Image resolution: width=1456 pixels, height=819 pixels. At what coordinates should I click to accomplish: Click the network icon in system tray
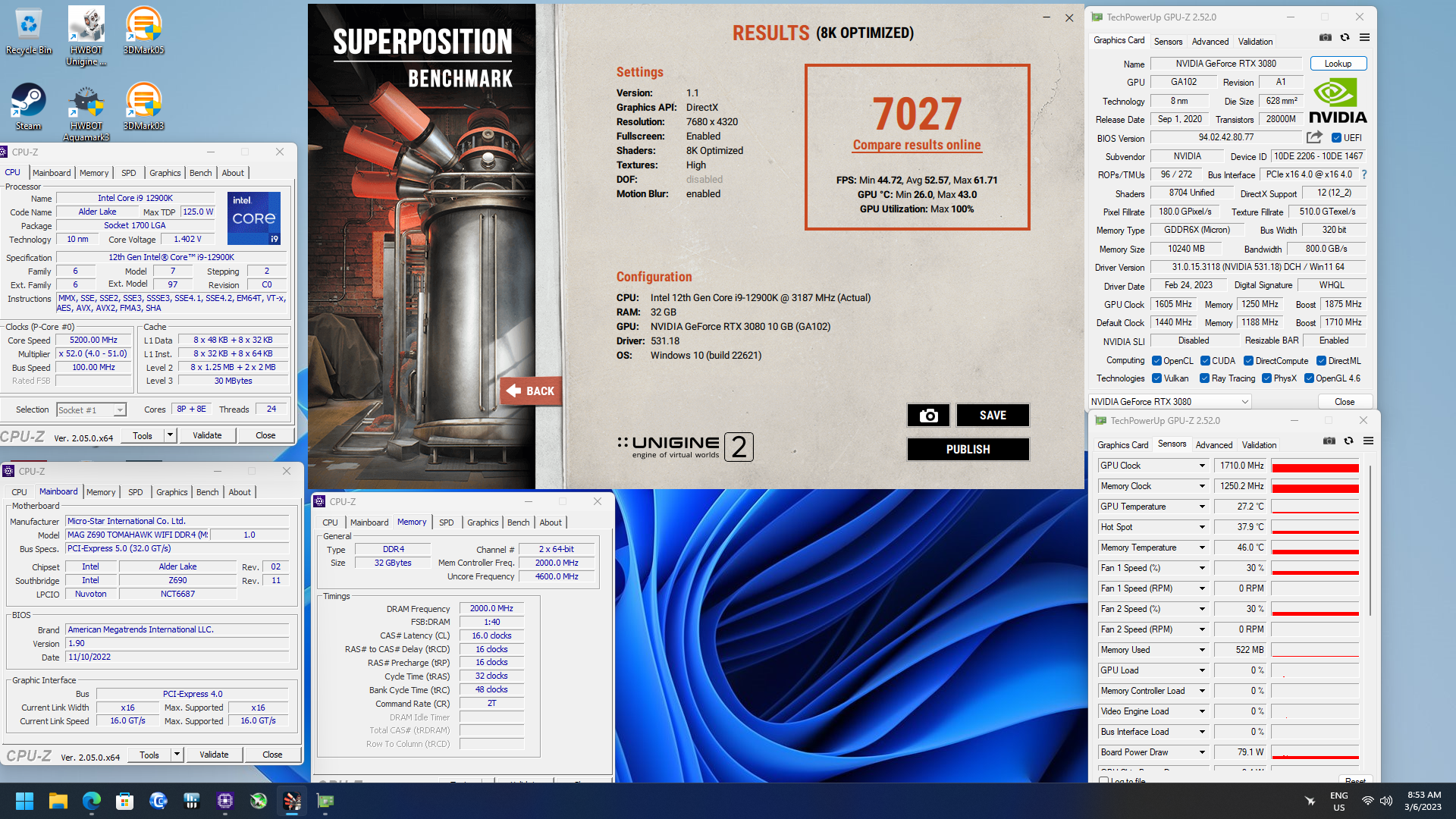click(1367, 801)
